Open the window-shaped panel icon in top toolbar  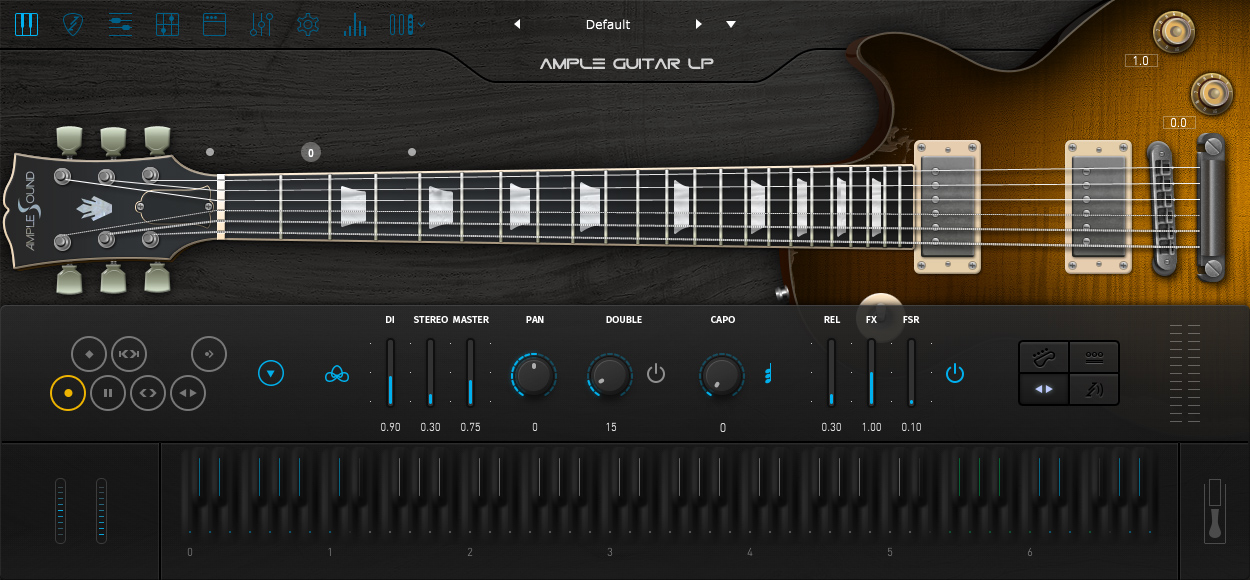[x=214, y=24]
